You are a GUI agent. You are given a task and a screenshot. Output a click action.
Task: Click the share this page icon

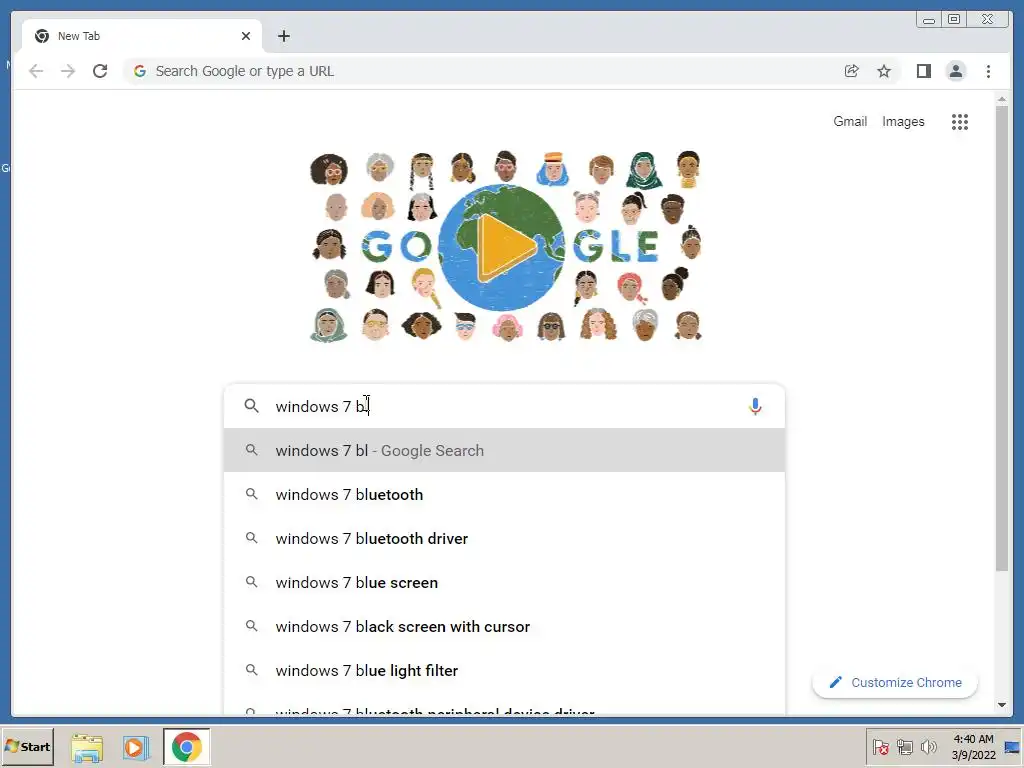click(852, 71)
